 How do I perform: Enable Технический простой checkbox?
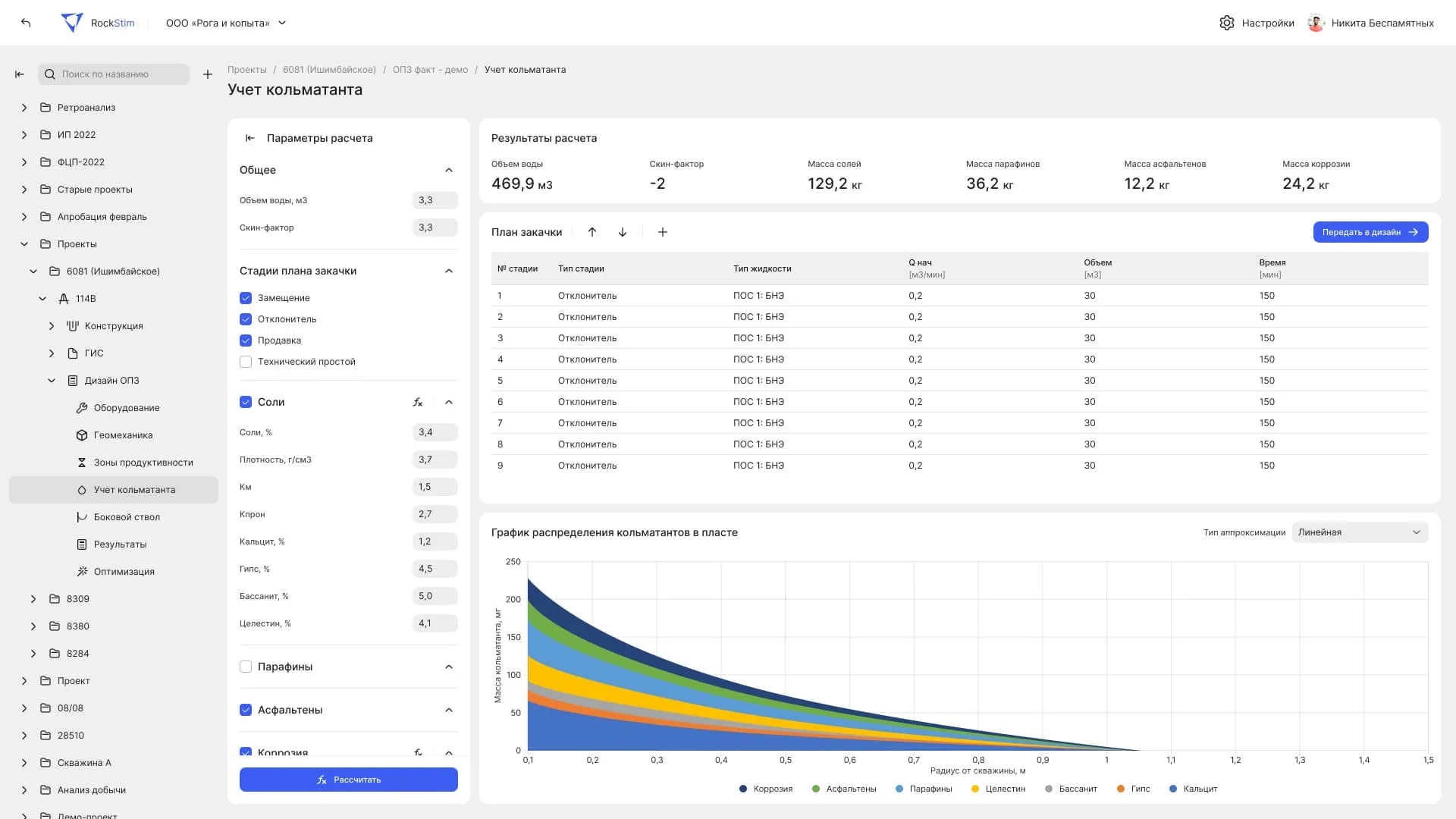(246, 362)
